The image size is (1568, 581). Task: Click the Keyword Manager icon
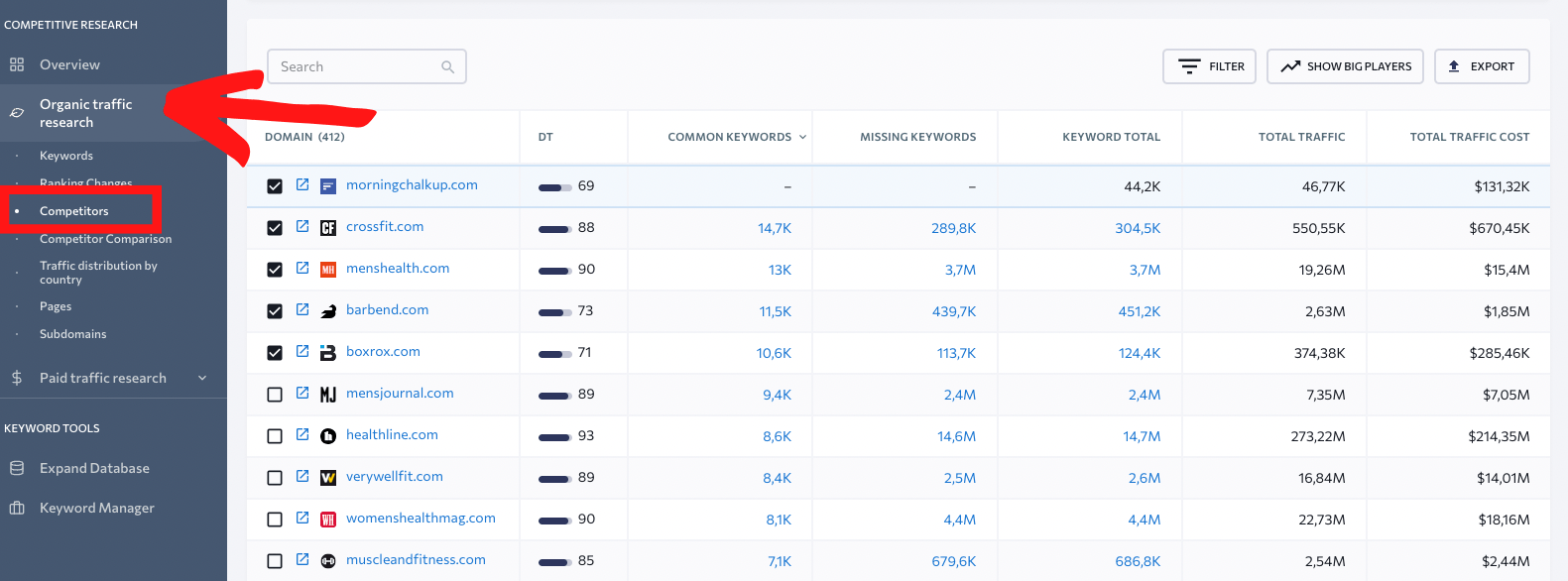coord(17,508)
